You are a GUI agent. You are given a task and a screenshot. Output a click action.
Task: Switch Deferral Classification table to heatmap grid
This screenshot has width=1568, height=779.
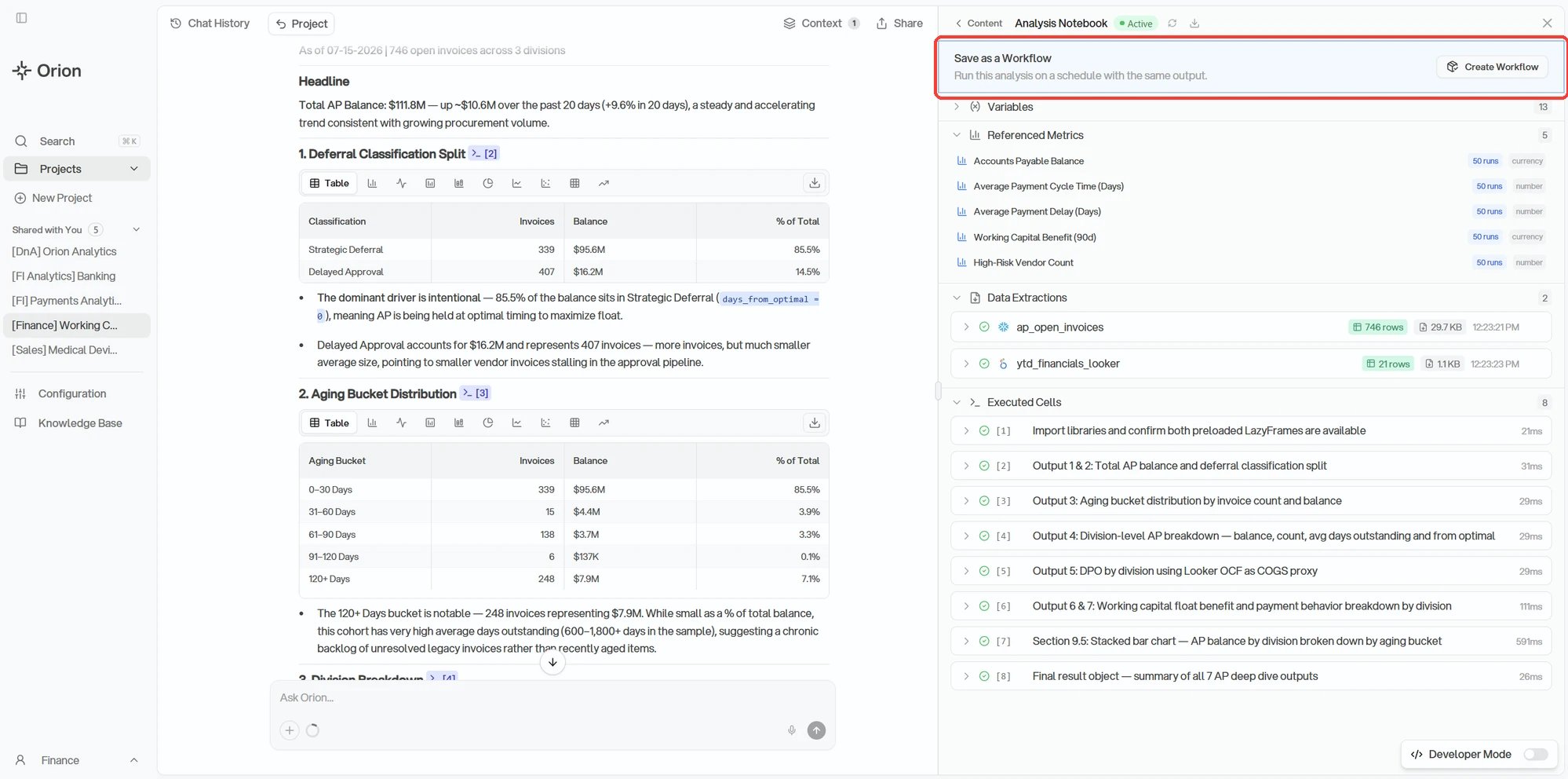click(x=574, y=183)
